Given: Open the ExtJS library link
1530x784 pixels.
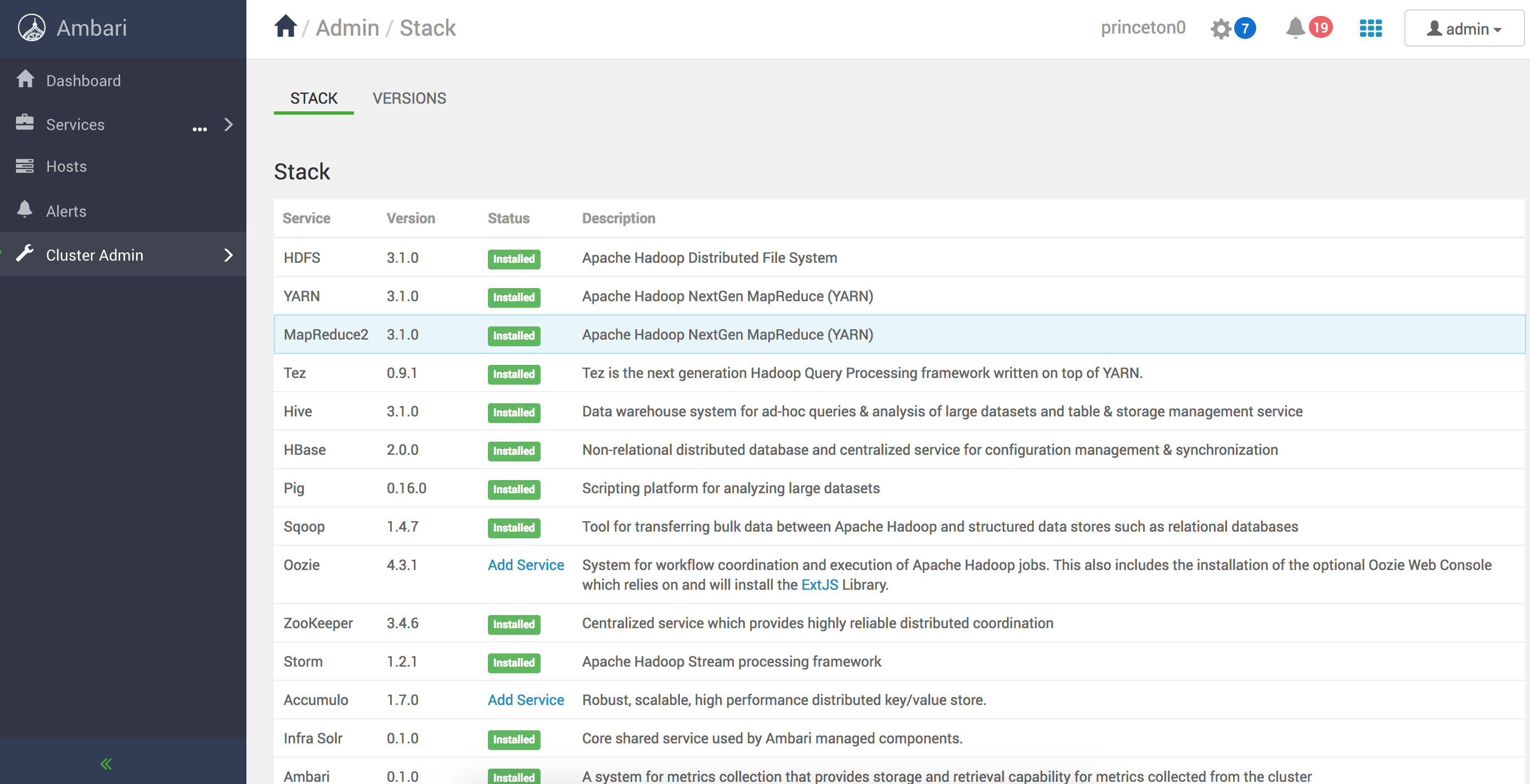Looking at the screenshot, I should tap(819, 584).
